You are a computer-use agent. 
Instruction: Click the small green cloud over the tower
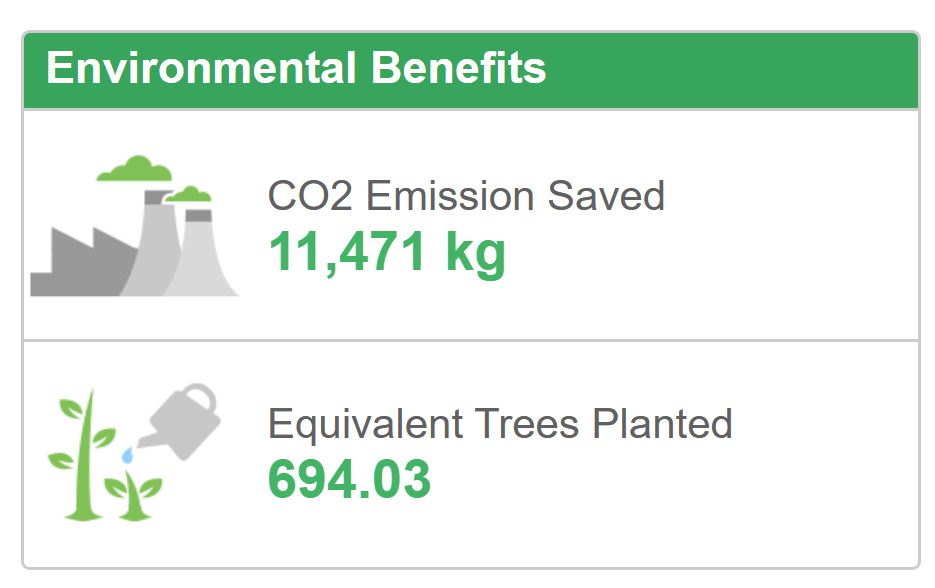188,194
